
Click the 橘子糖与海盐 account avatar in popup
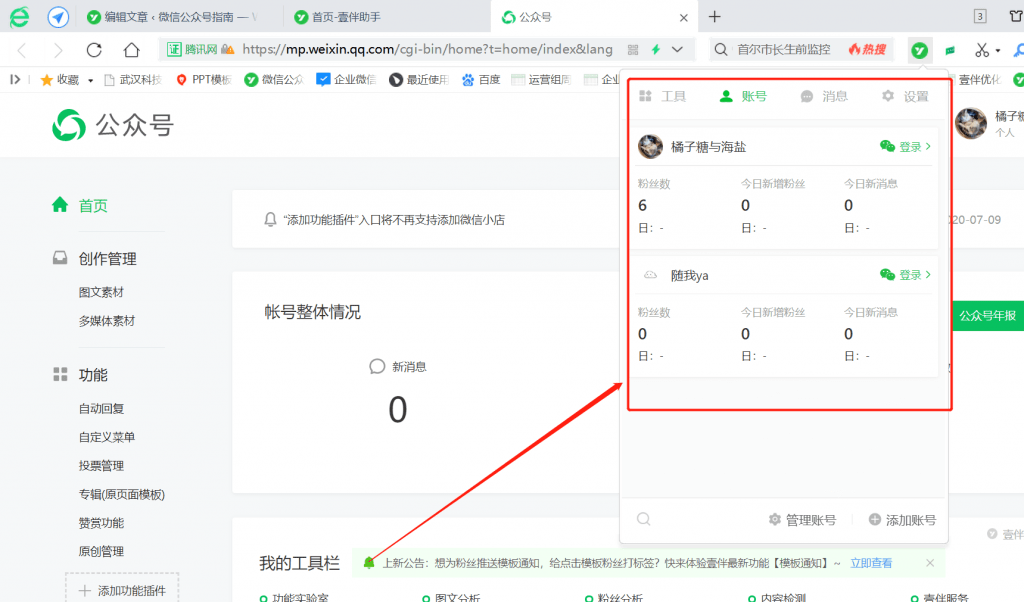tap(651, 147)
